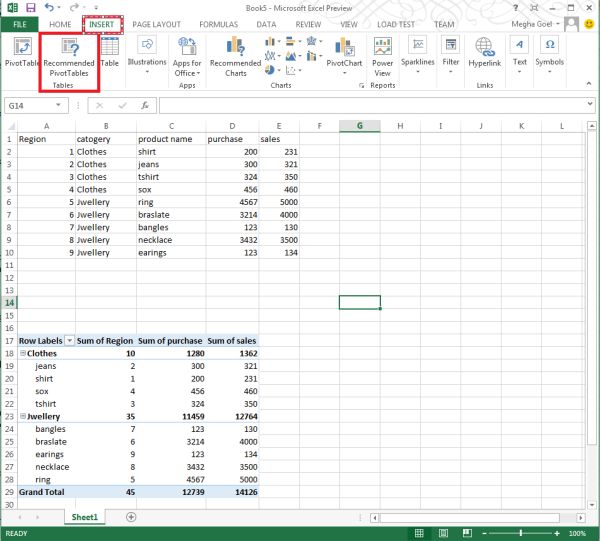Click the Undo arrow in title bar
The width and height of the screenshot is (600, 541).
pos(48,7)
